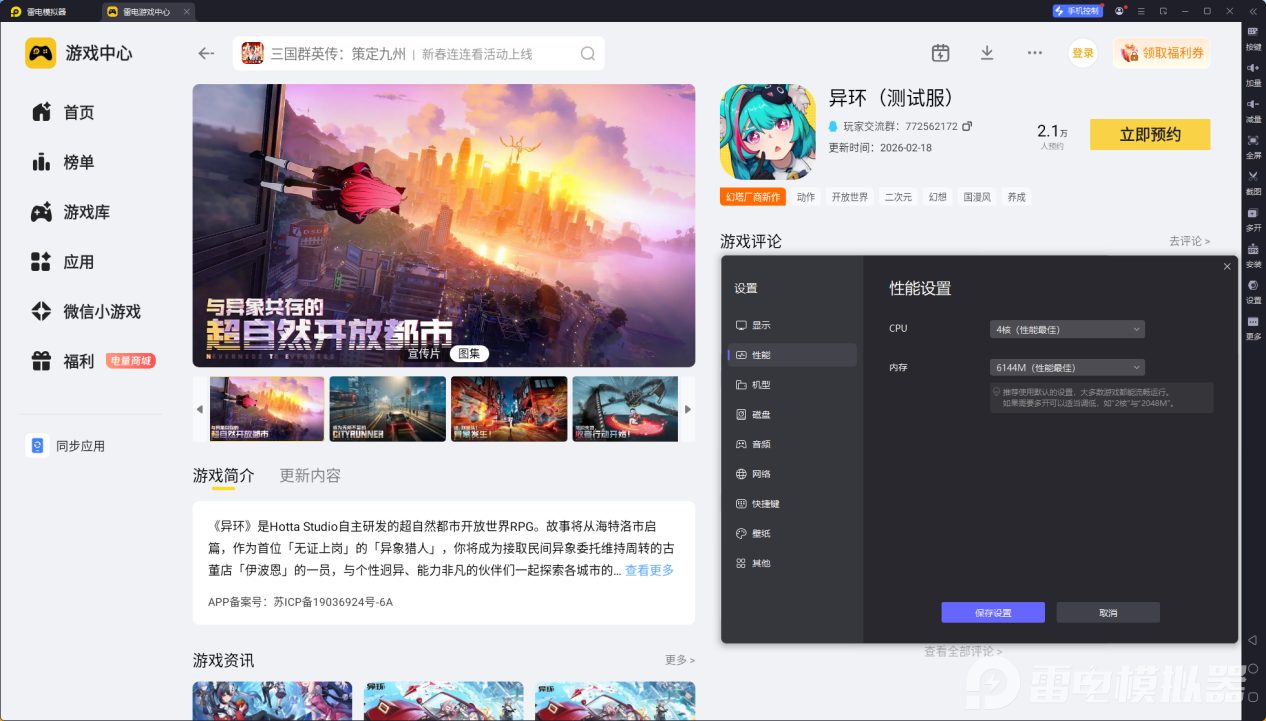Open 游戏库 game library in sidebar

pyautogui.click(x=71, y=212)
